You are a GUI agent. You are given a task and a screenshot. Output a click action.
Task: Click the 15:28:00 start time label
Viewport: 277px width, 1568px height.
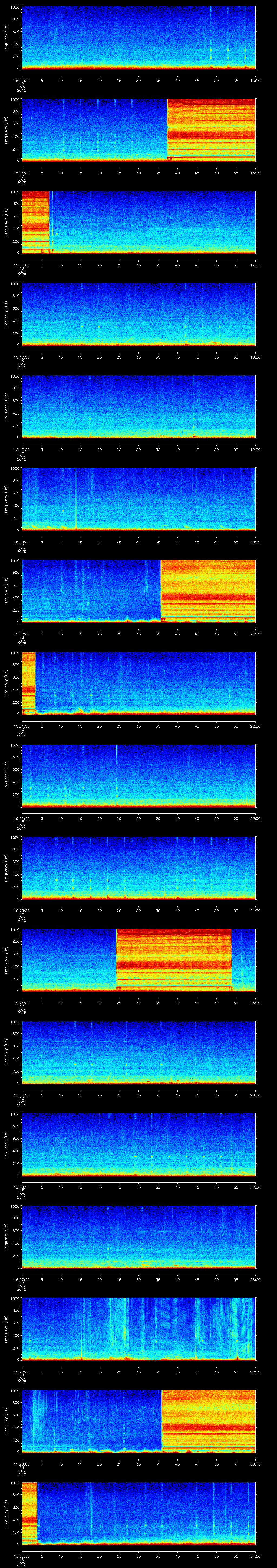[21, 1371]
